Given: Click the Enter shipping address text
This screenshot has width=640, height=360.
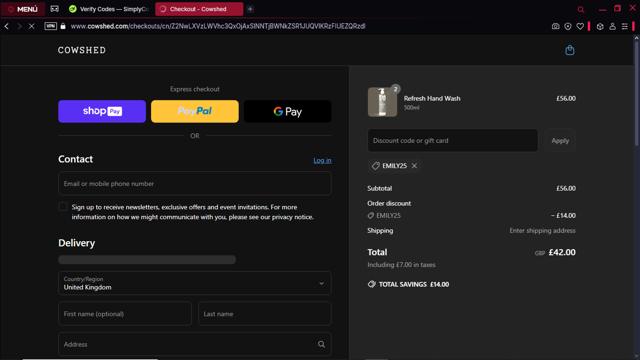Looking at the screenshot, I should coord(542,231).
